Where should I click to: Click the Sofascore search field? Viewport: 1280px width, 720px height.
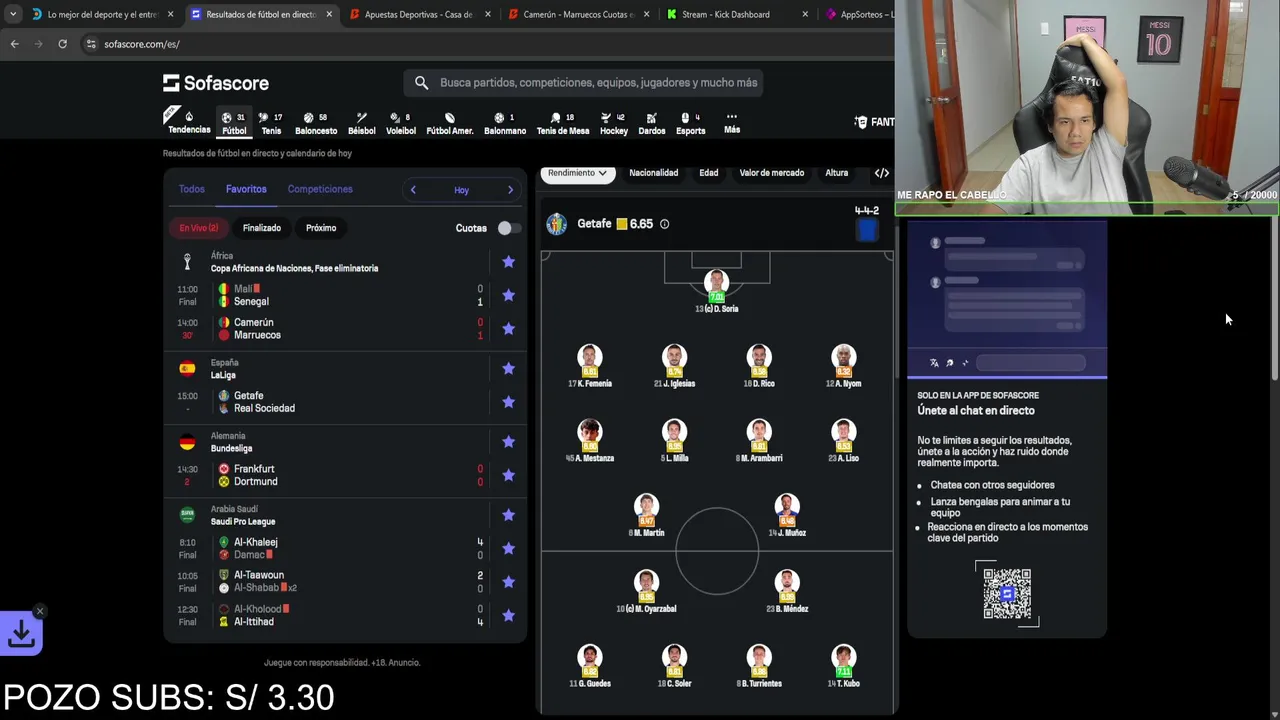584,83
